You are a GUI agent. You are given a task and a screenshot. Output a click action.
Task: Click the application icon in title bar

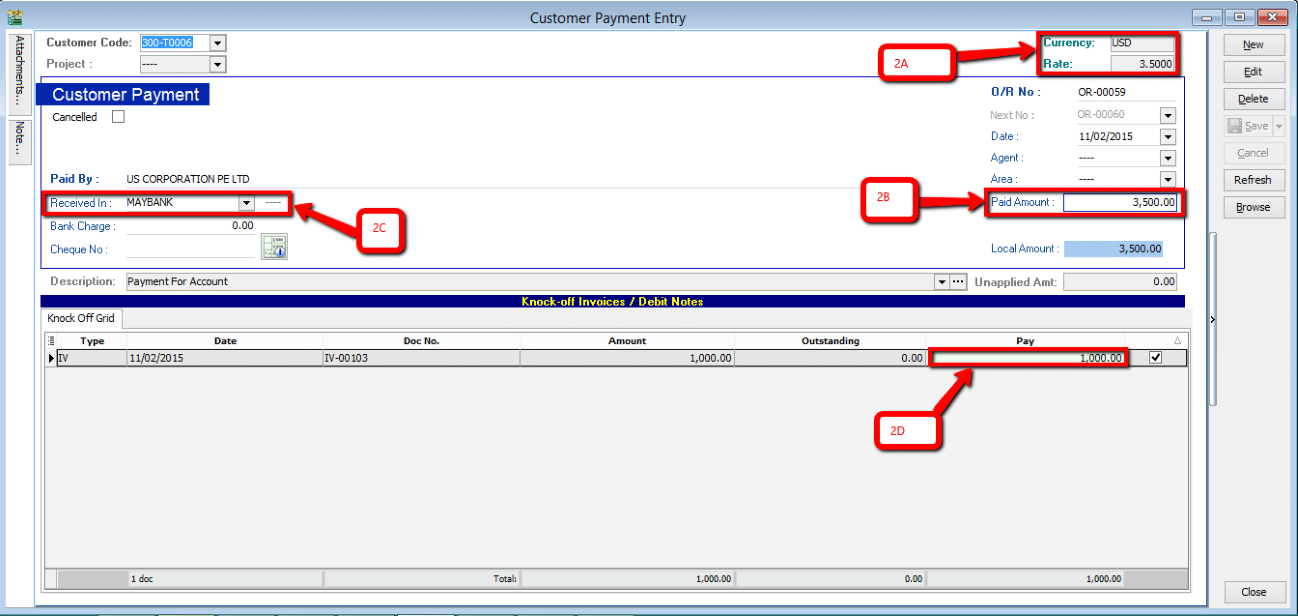(14, 17)
